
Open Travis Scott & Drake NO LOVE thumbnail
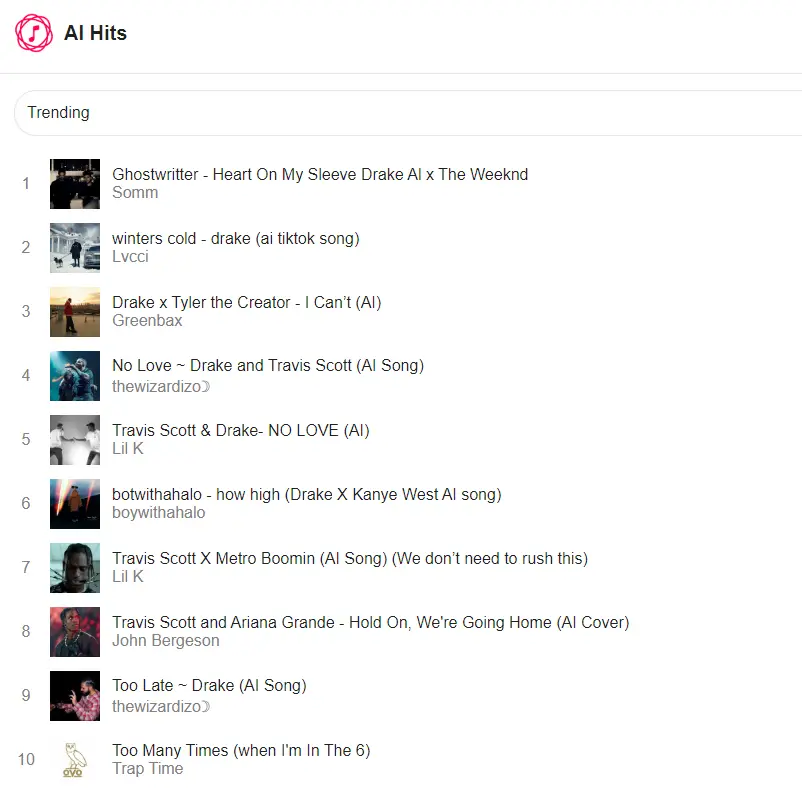click(x=75, y=440)
